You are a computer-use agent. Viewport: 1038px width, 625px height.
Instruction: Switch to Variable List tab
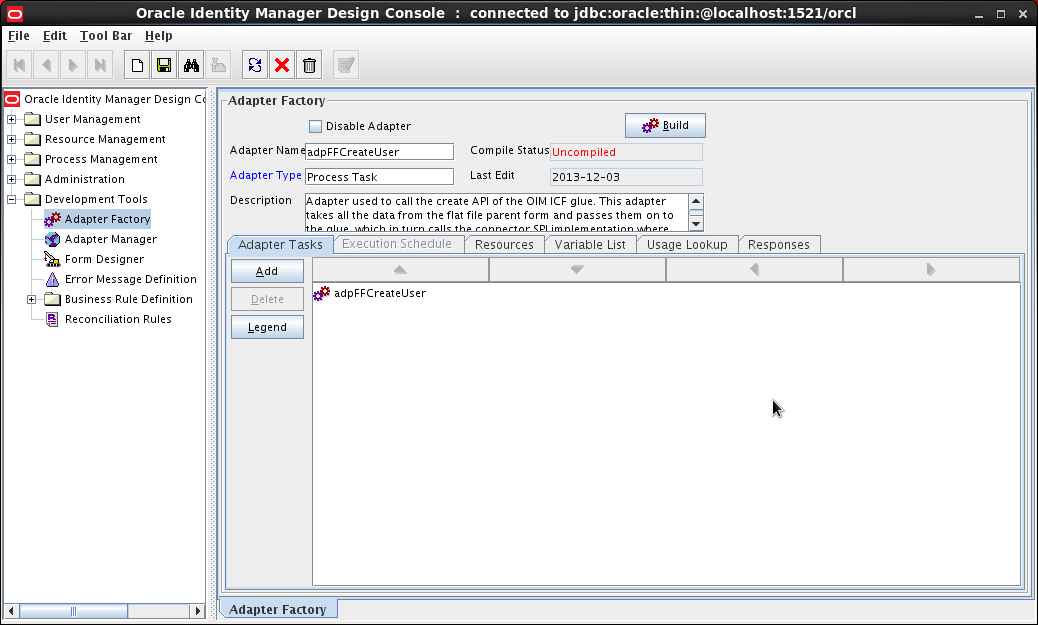pos(590,244)
